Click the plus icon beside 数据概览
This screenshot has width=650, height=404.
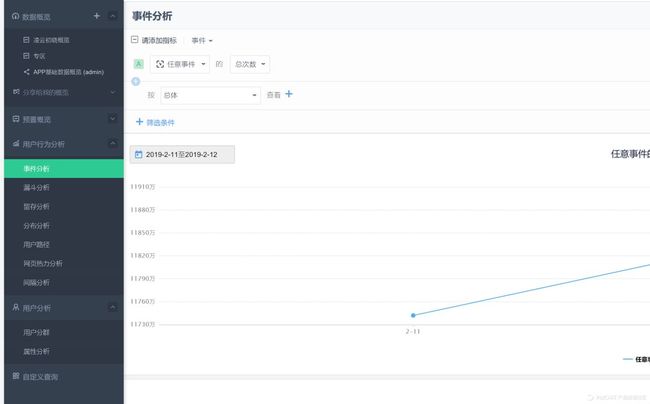tap(97, 16)
